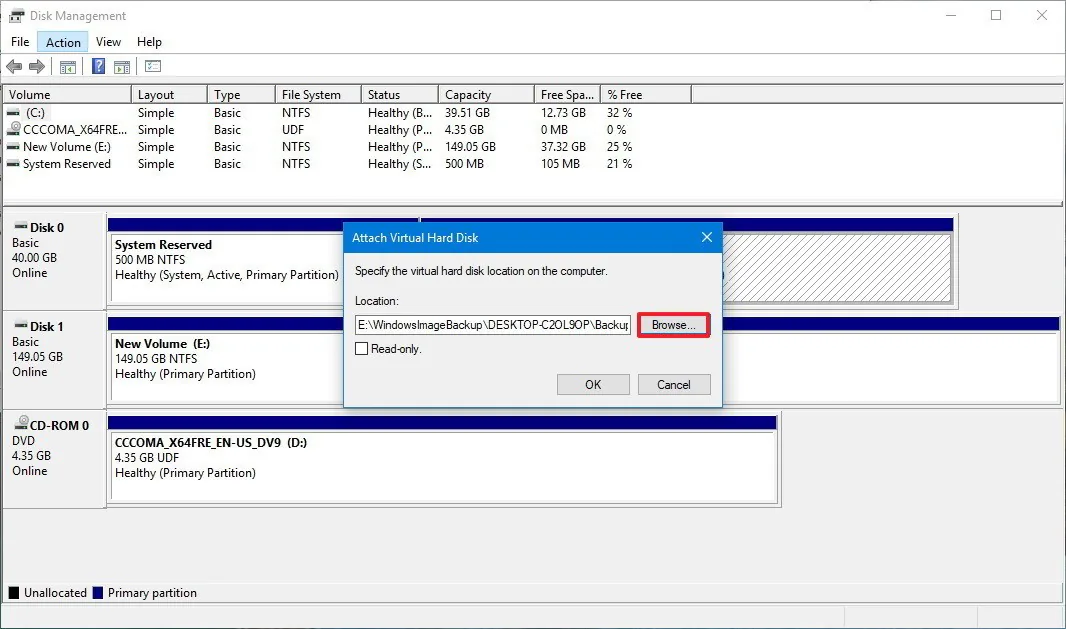Open the File menu
This screenshot has width=1066, height=629.
tap(20, 42)
